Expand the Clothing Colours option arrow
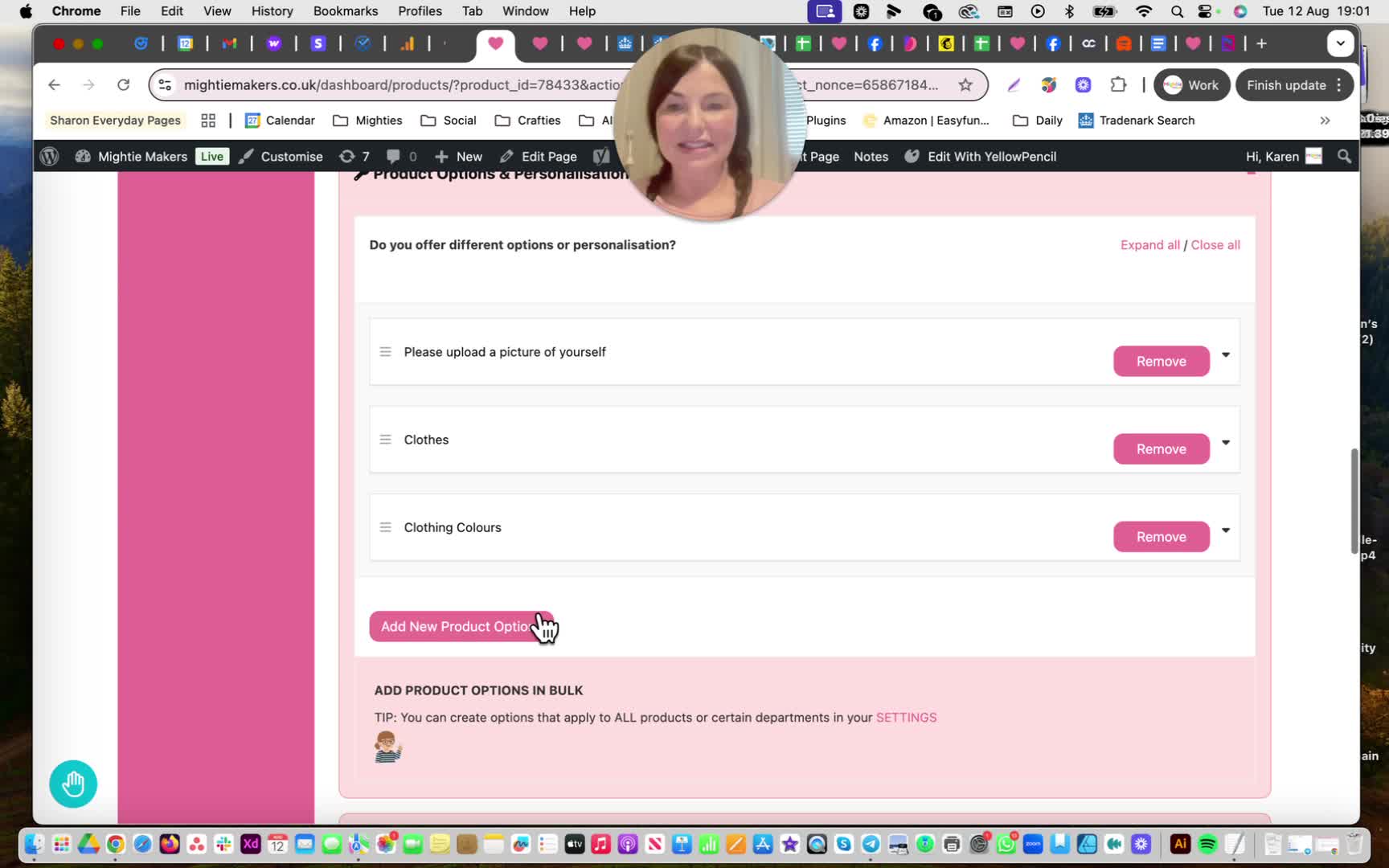1389x868 pixels. tap(1226, 530)
